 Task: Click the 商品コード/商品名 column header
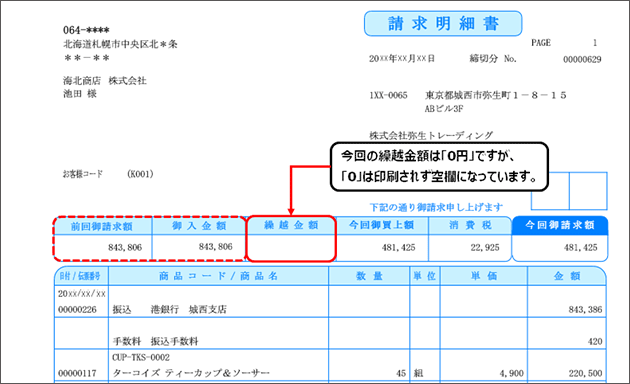tap(218, 276)
